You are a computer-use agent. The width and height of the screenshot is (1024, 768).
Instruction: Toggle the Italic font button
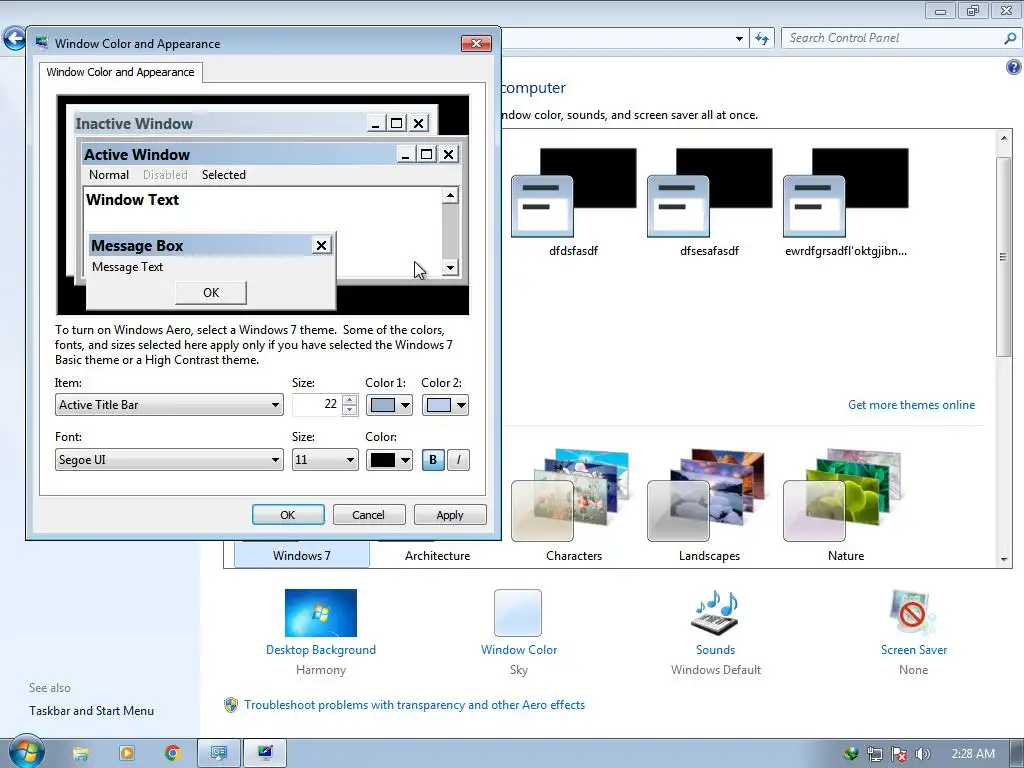(458, 460)
